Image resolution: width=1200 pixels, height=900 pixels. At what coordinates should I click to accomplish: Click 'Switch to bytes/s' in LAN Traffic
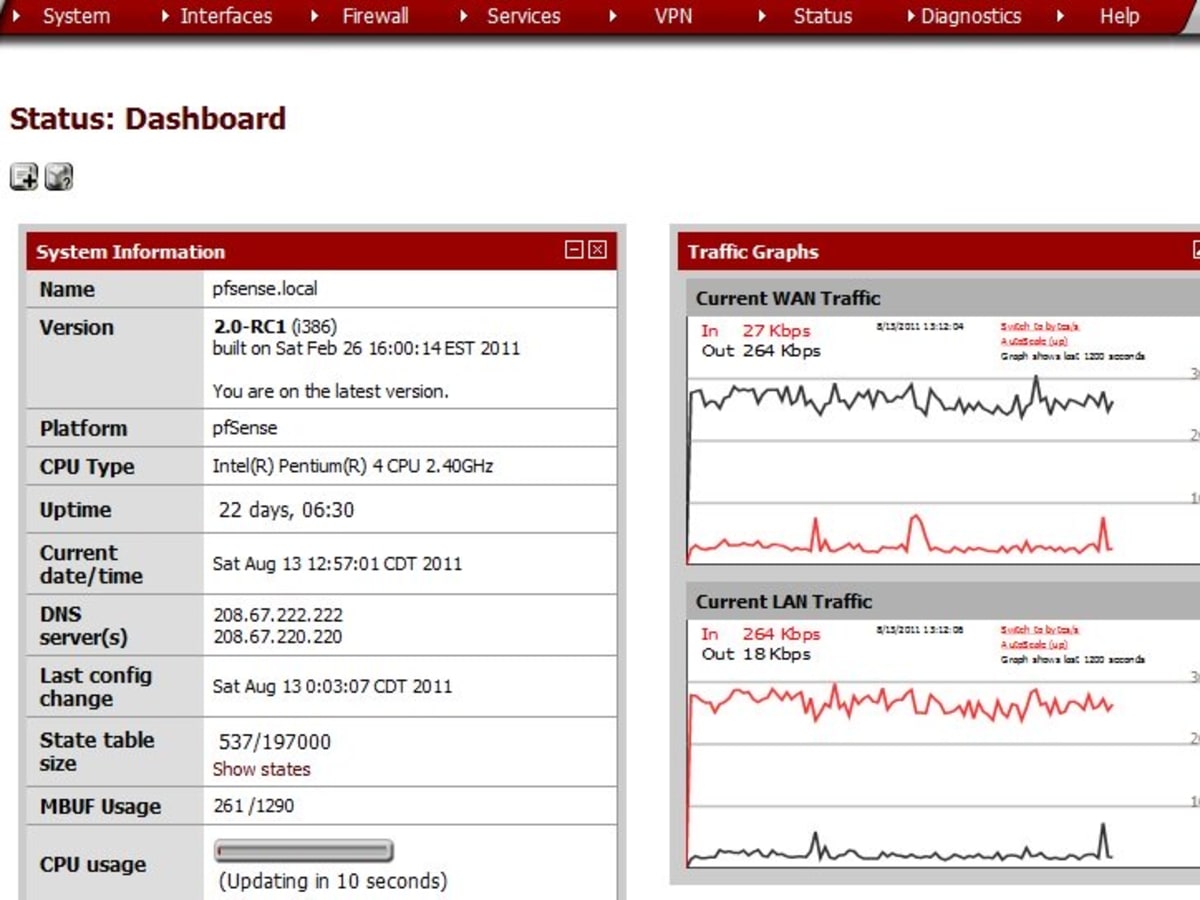pyautogui.click(x=1040, y=630)
